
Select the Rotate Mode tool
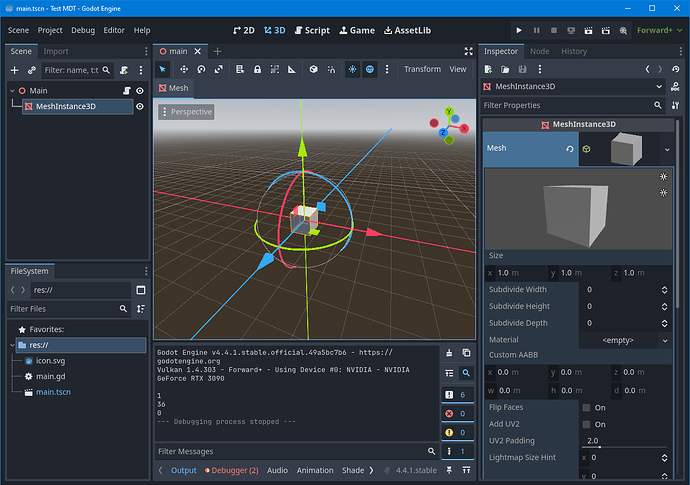pyautogui.click(x=201, y=69)
